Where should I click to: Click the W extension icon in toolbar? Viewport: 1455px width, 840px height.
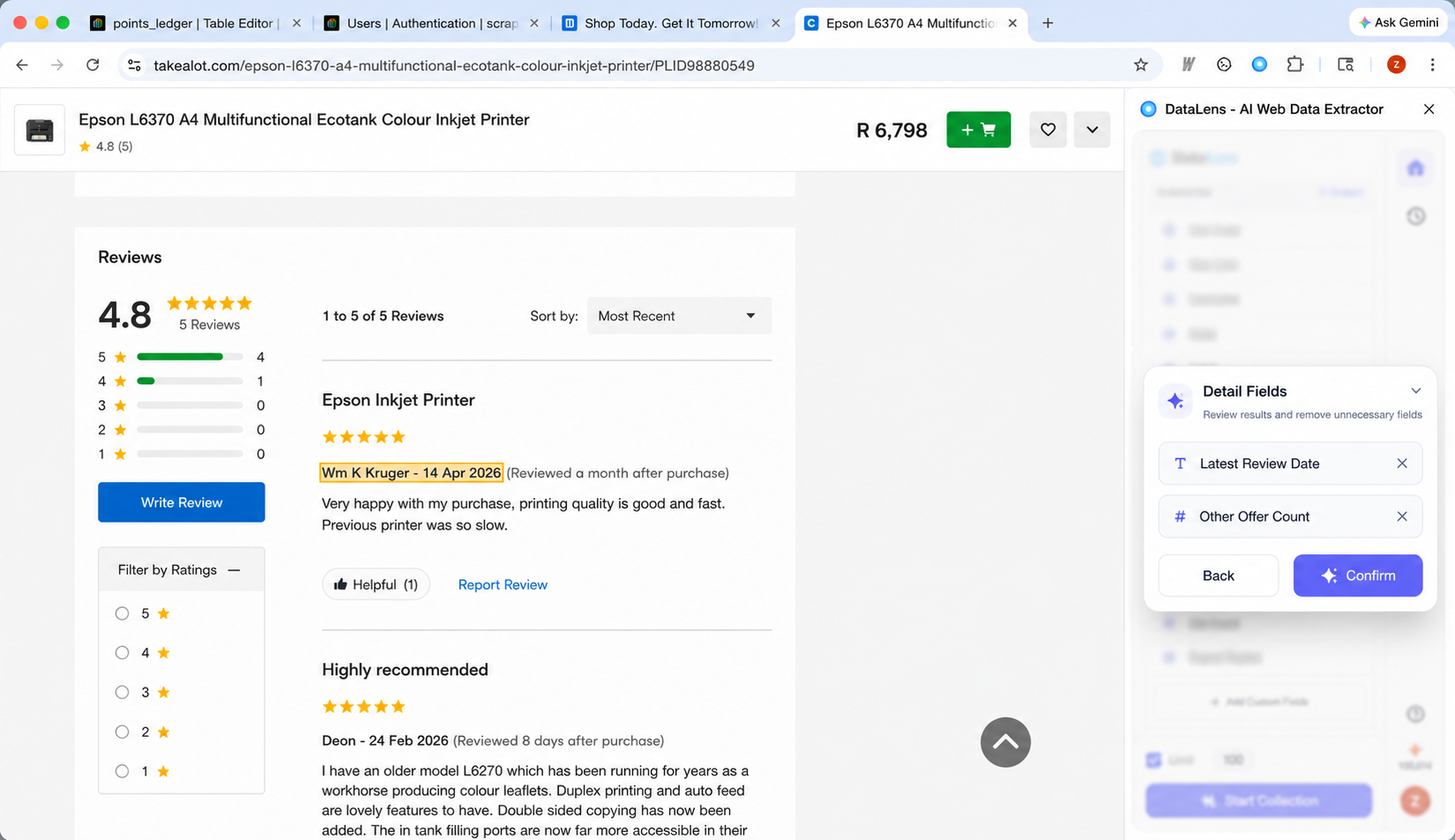(x=1189, y=64)
